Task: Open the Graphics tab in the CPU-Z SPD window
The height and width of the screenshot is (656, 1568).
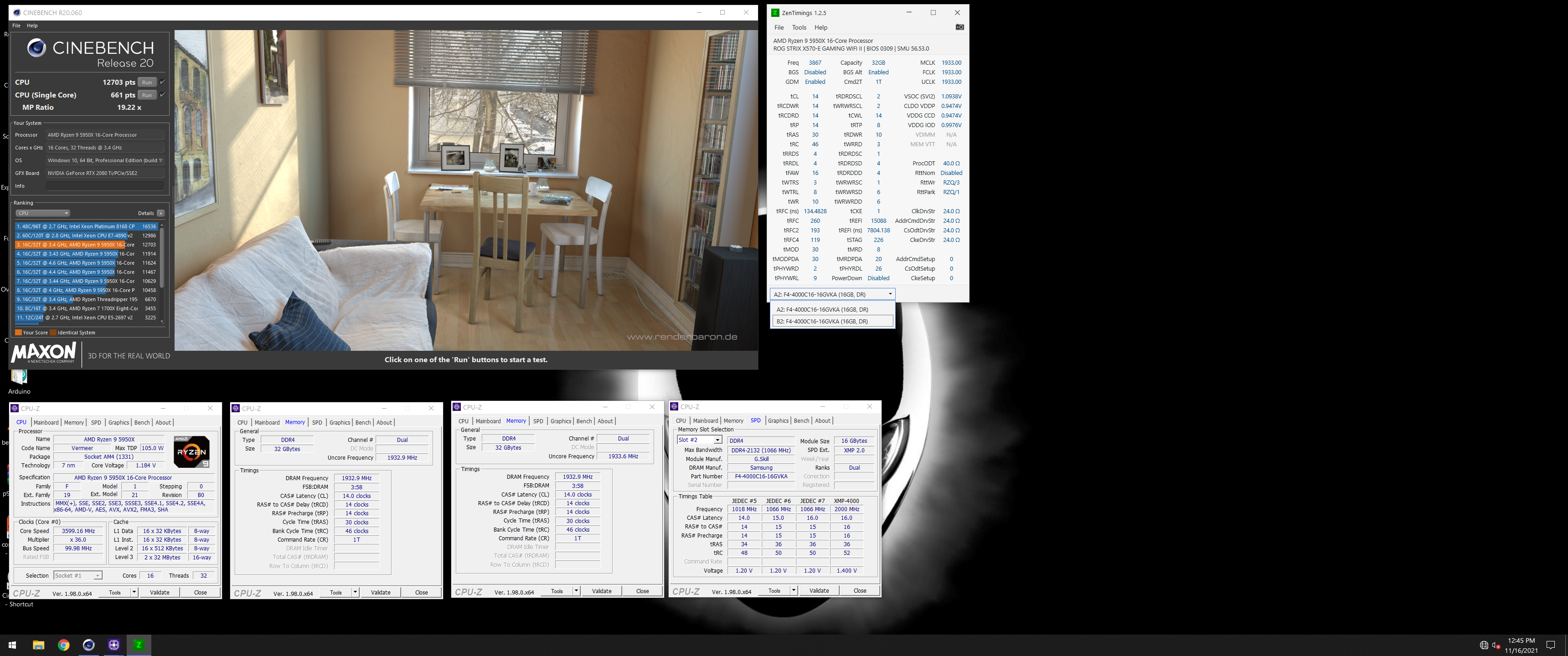Action: point(778,420)
